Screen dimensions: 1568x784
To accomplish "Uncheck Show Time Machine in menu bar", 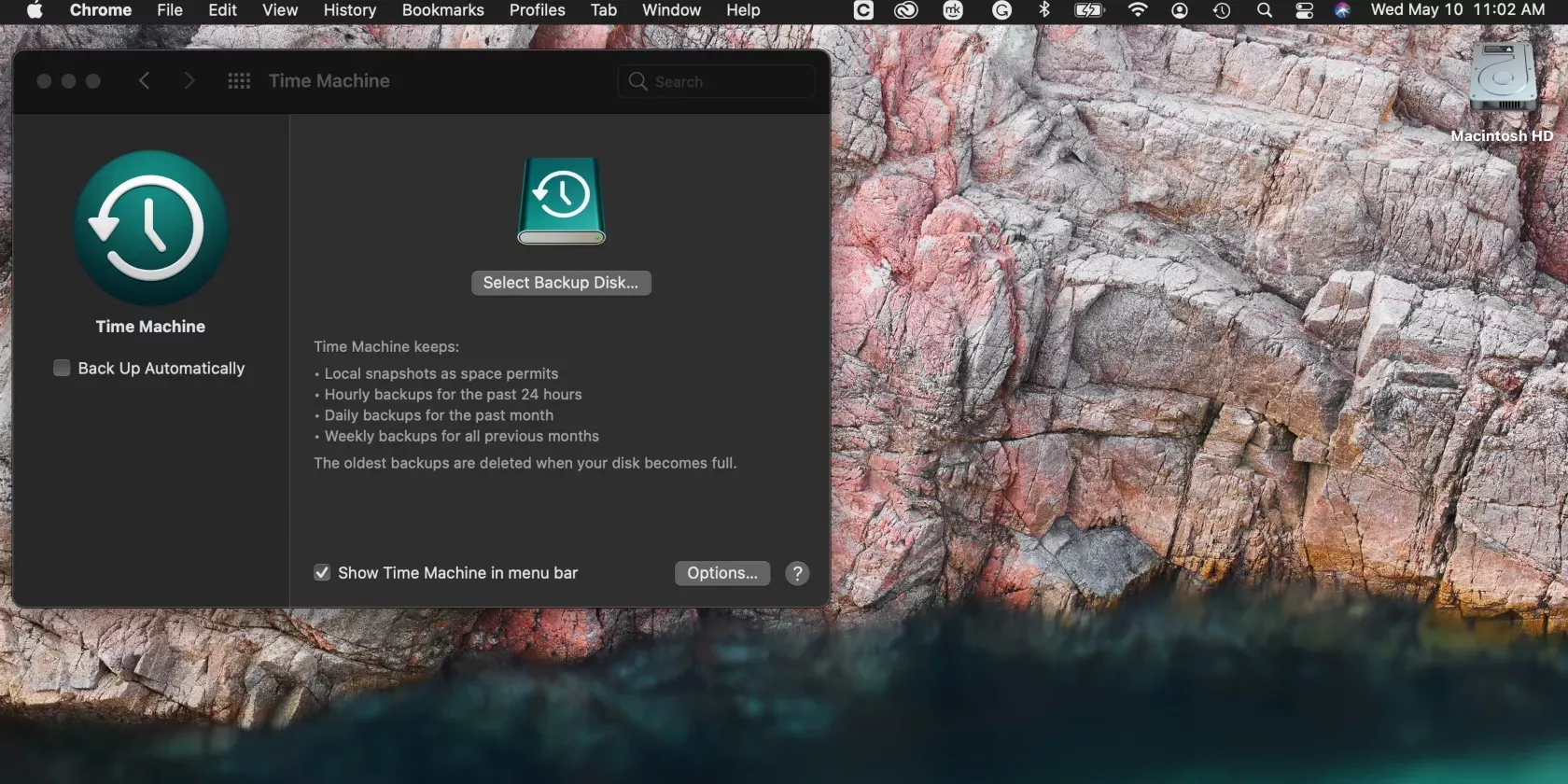I will coord(322,572).
